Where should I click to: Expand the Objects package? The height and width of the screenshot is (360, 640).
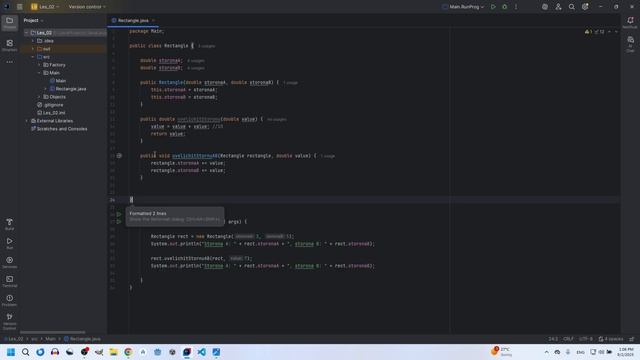(39, 97)
